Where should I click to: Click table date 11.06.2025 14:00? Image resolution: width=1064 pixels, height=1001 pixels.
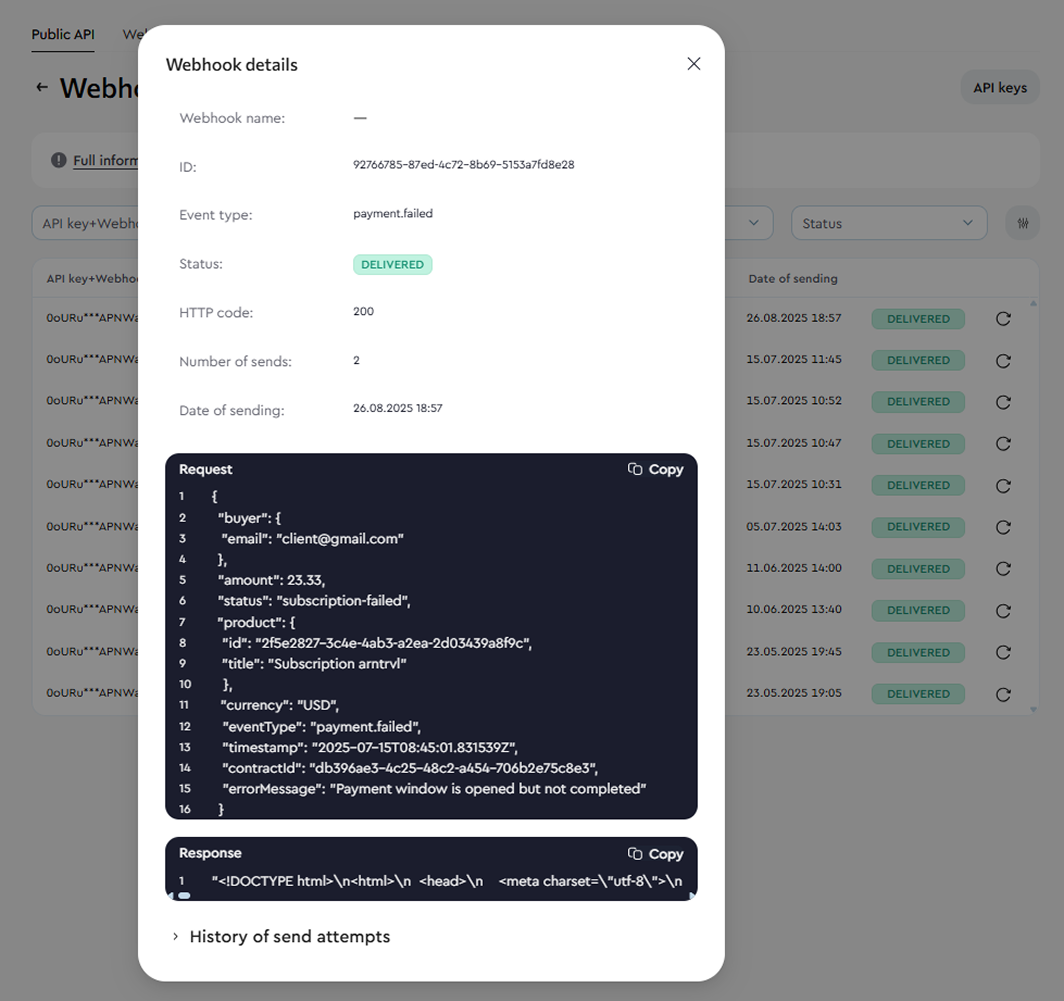click(x=794, y=568)
